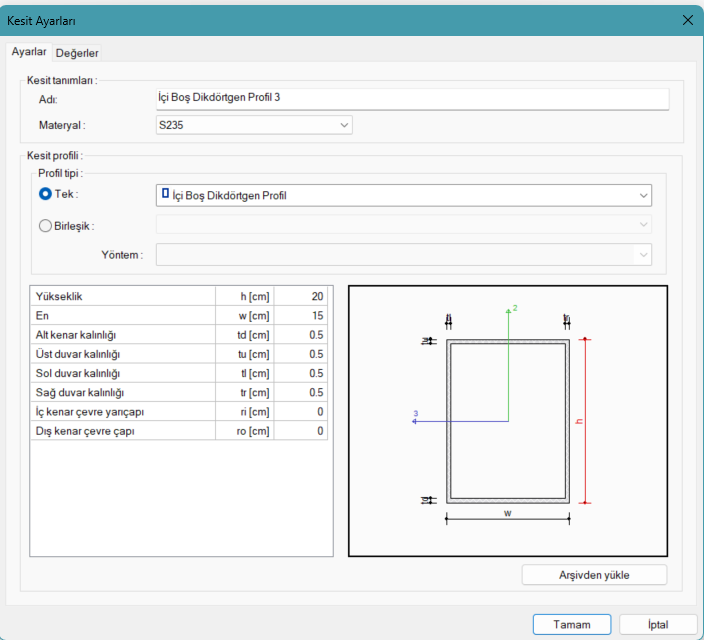Cancel with the İptal button
Viewport: 704px width, 640px height.
[658, 624]
